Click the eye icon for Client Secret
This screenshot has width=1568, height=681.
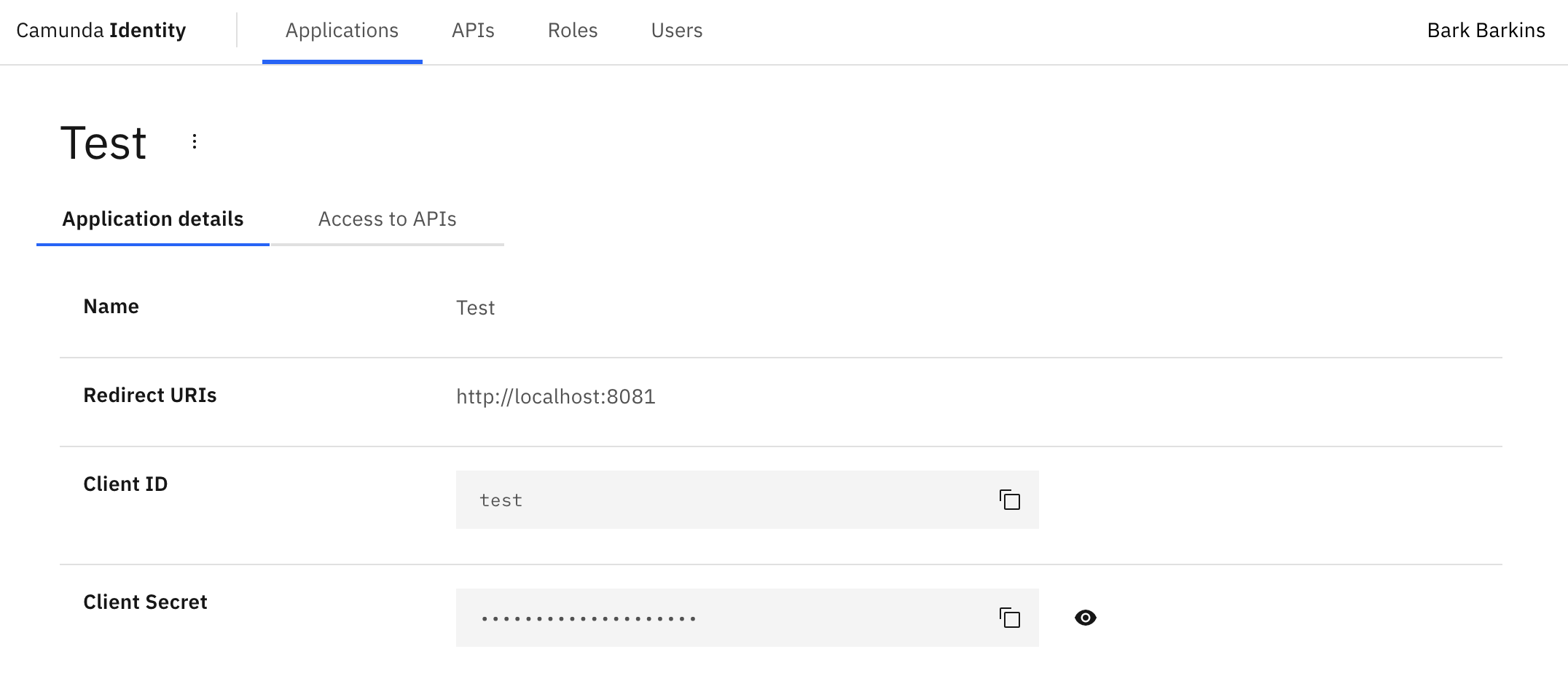(x=1085, y=618)
